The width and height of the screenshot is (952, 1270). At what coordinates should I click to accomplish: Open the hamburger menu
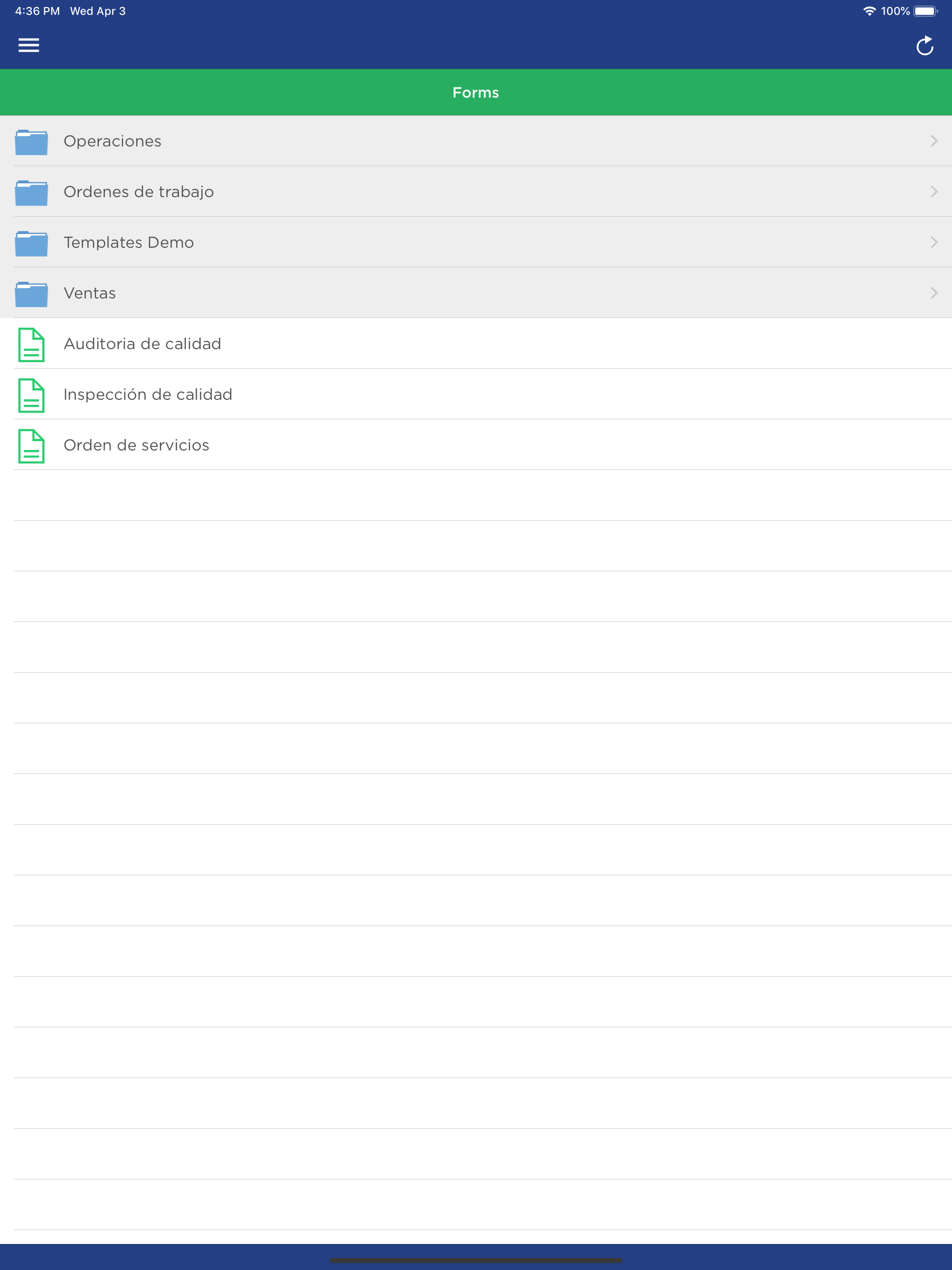tap(29, 46)
